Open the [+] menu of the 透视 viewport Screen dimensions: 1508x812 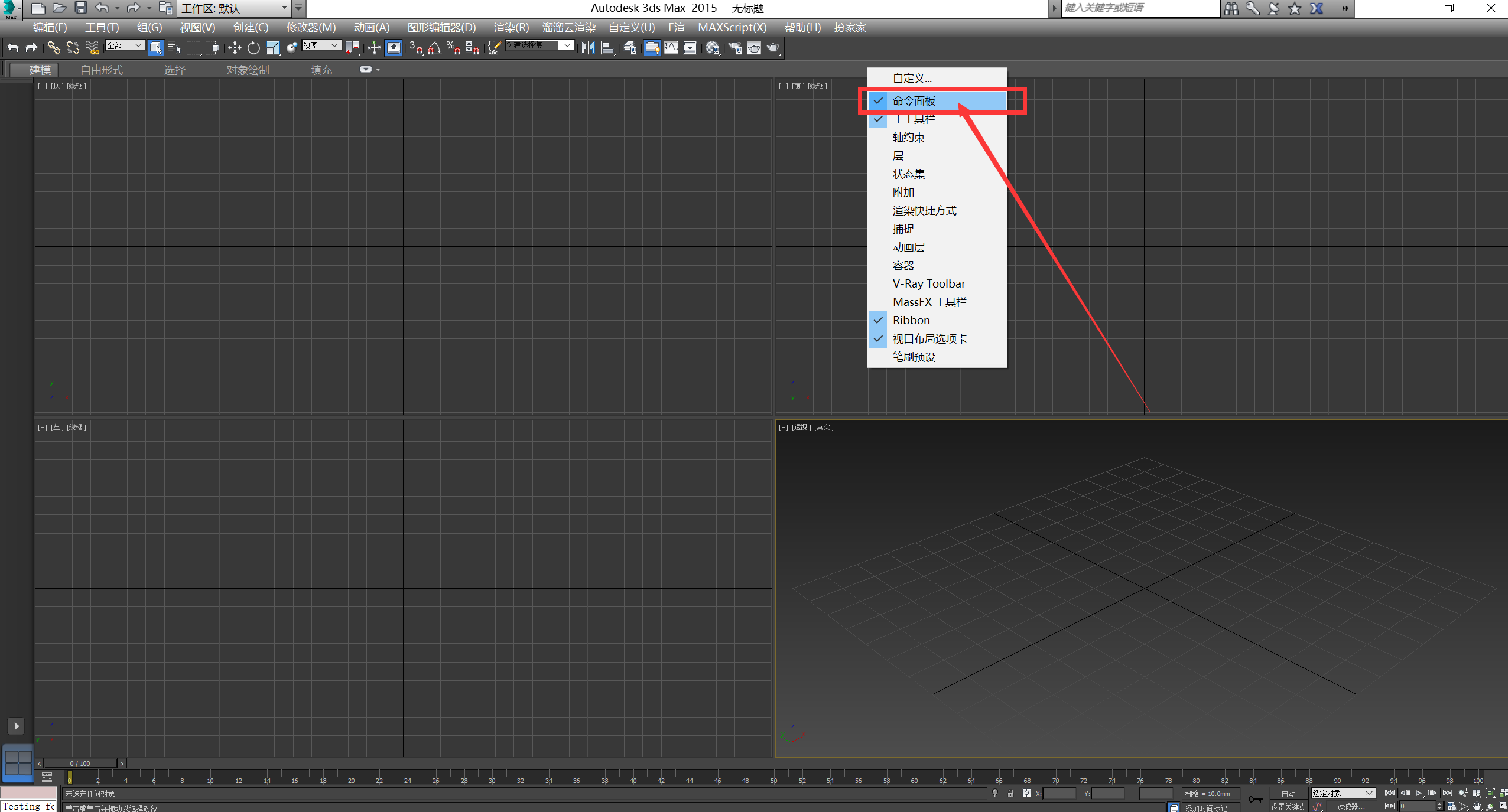[784, 427]
